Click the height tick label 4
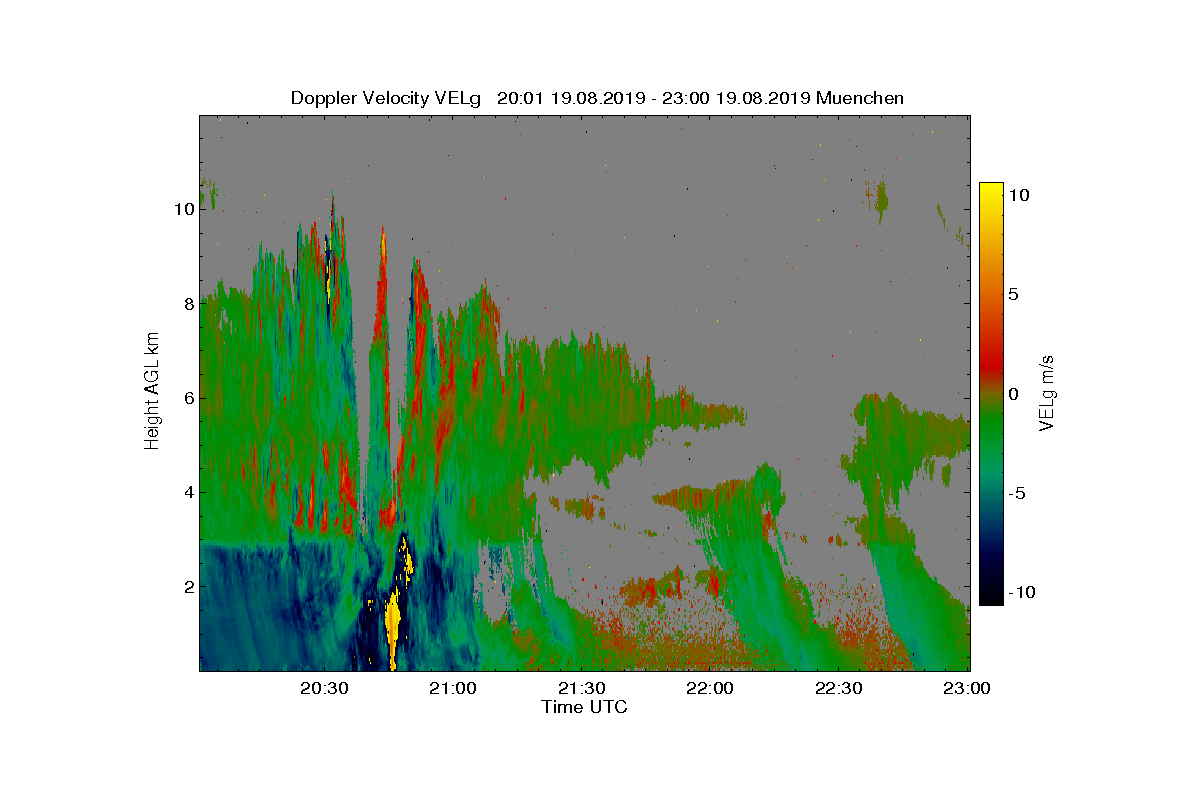This screenshot has height=800, width=1200. pos(188,492)
